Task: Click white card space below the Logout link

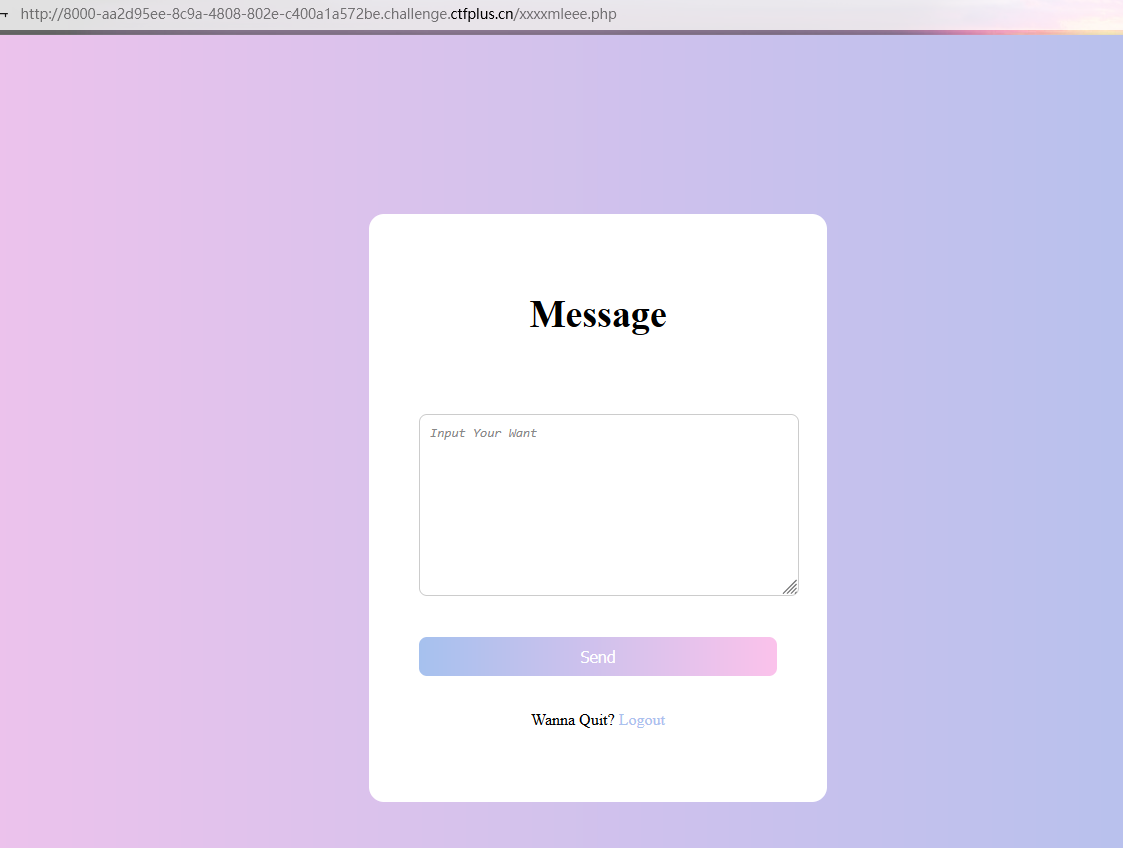Action: click(597, 768)
